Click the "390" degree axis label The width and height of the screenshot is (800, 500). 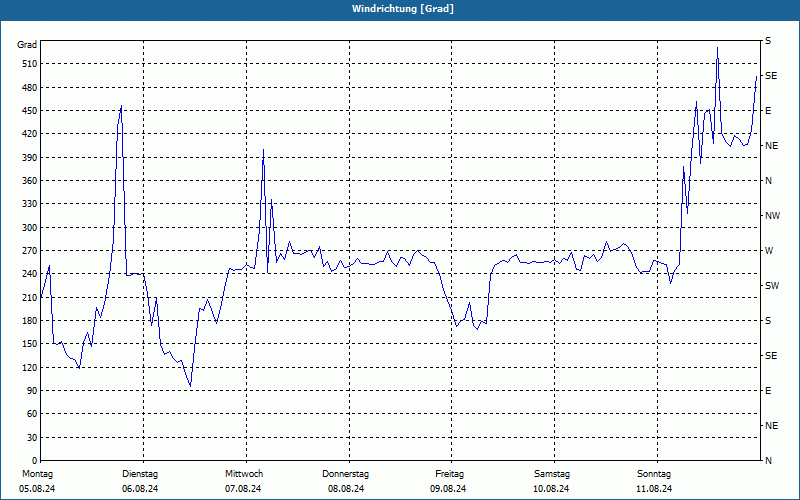click(x=29, y=158)
